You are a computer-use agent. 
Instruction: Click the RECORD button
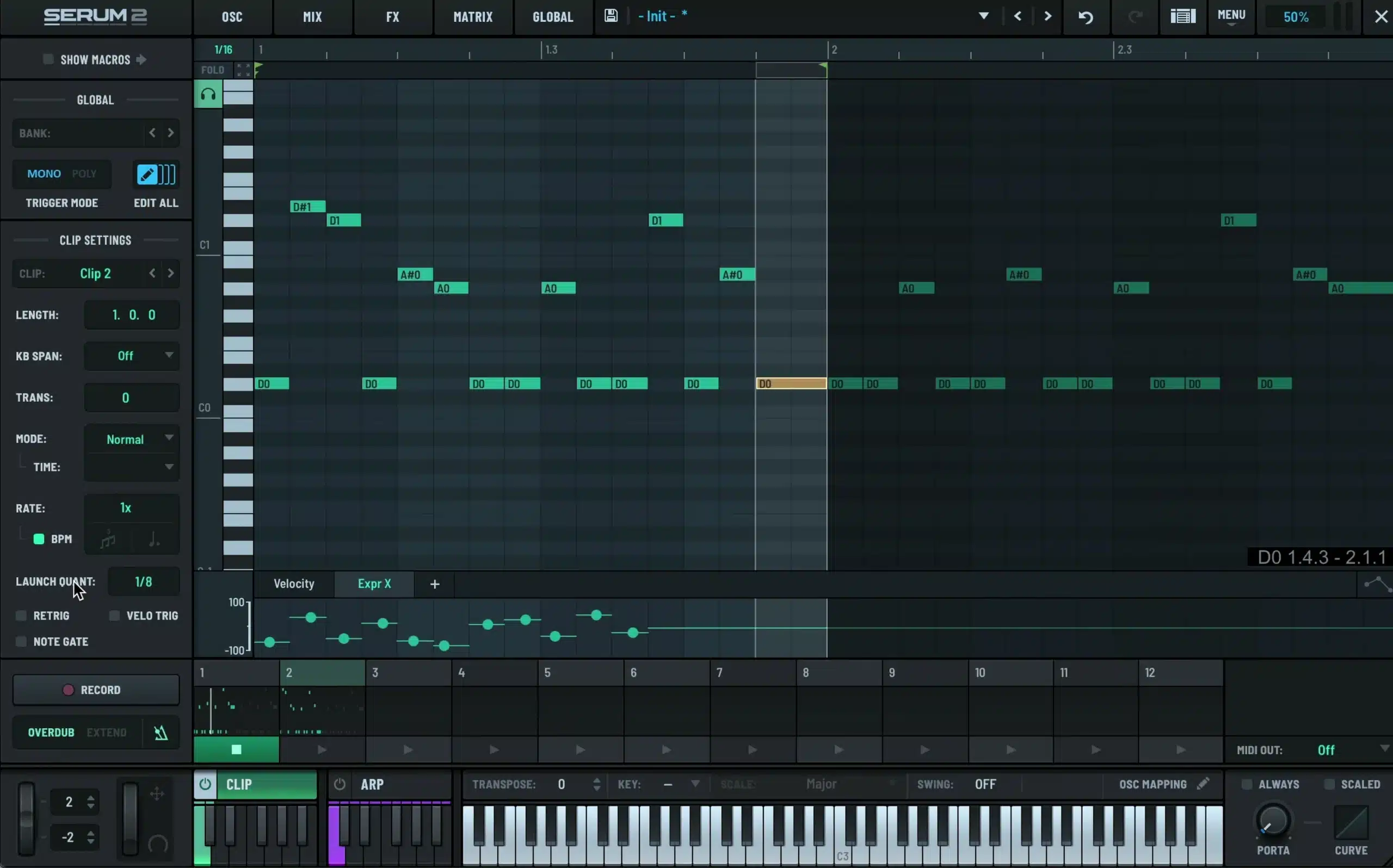pyautogui.click(x=96, y=690)
